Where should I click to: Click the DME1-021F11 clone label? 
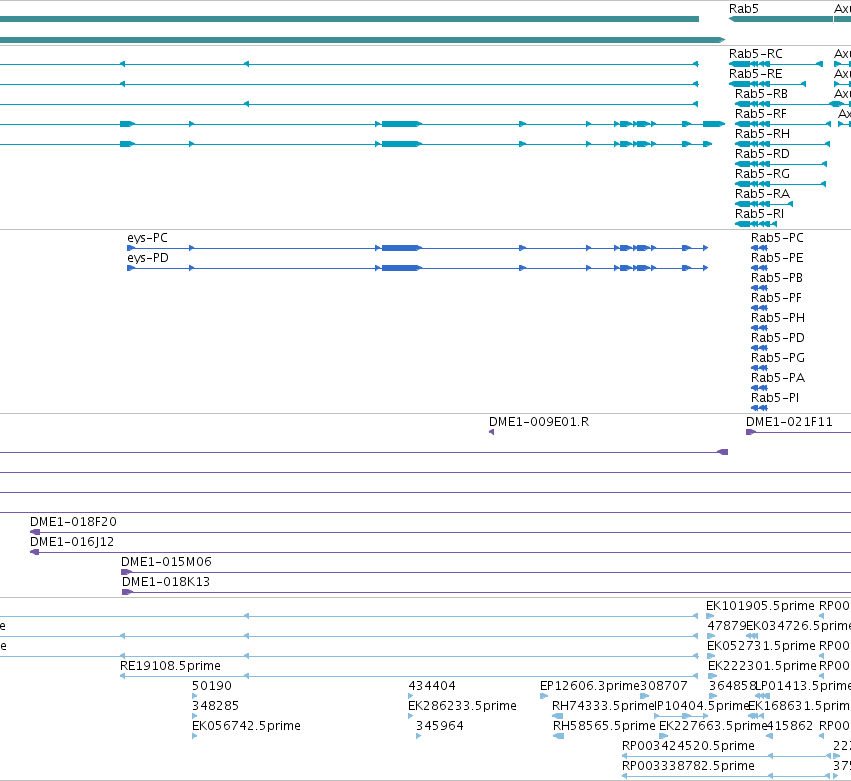coord(789,422)
